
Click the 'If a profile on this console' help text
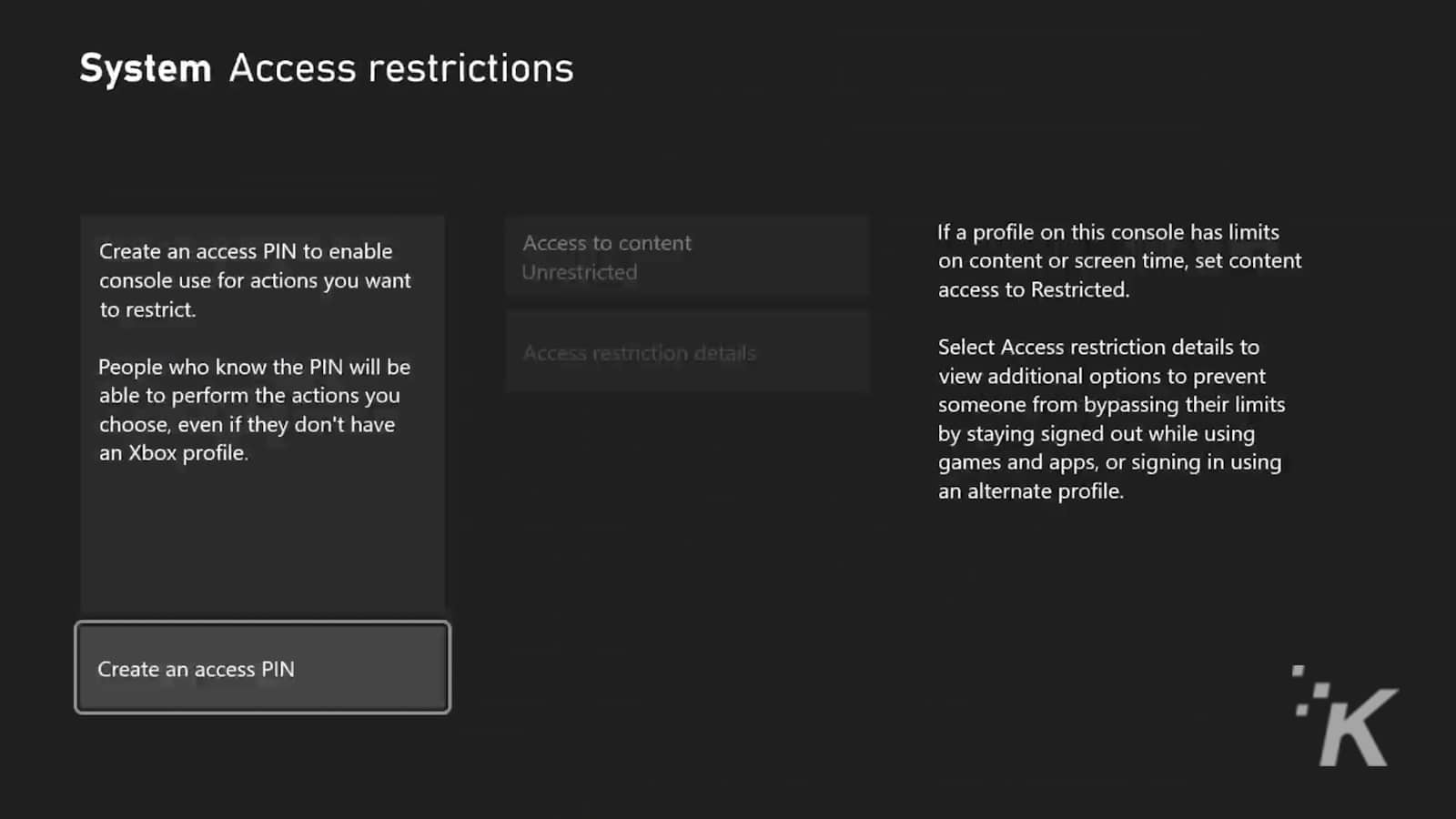(1119, 260)
